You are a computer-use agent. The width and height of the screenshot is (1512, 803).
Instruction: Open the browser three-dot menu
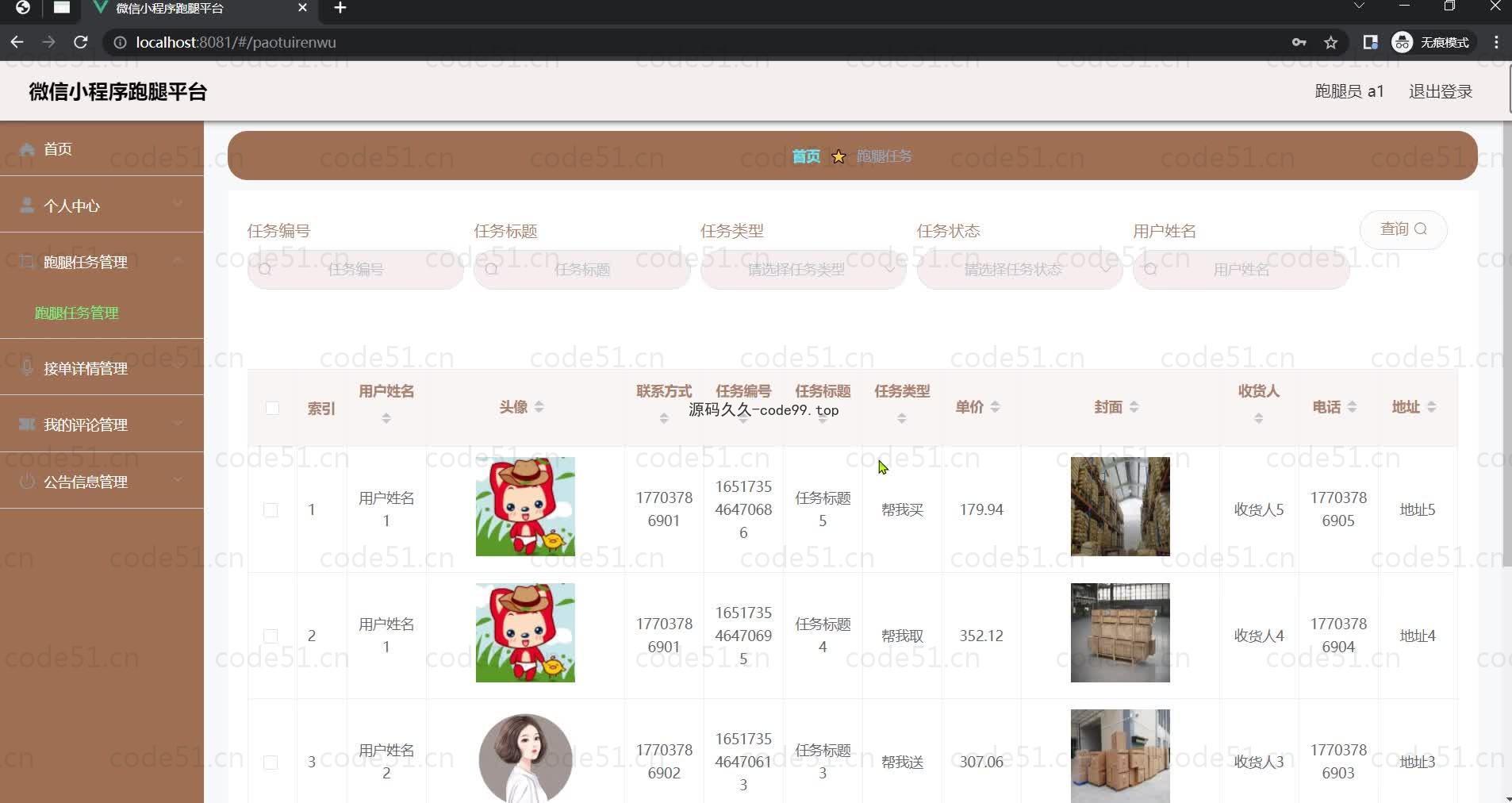tap(1496, 42)
